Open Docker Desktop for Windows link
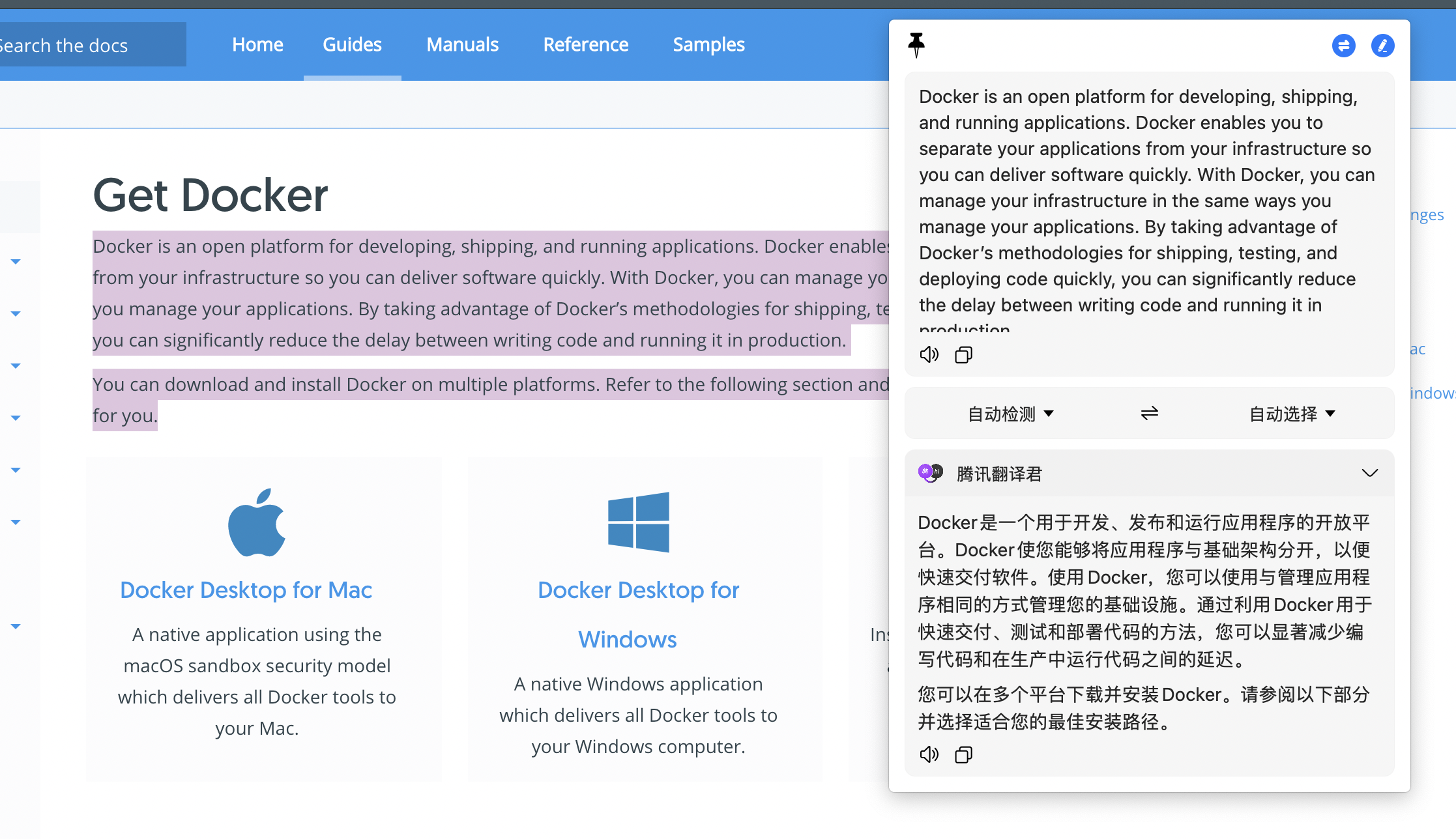The image size is (1456, 839). (x=638, y=615)
